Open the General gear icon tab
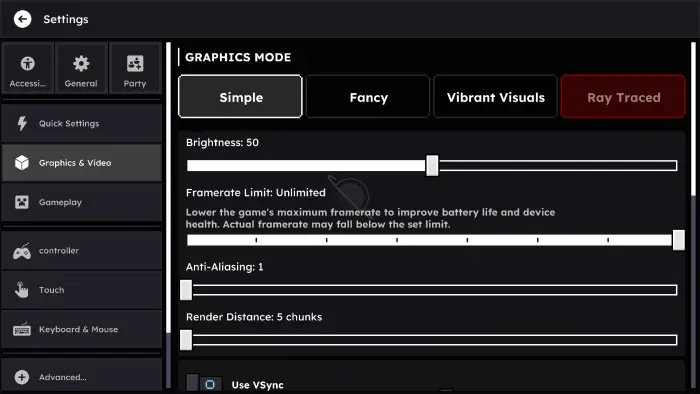The height and width of the screenshot is (394, 700). 81,63
